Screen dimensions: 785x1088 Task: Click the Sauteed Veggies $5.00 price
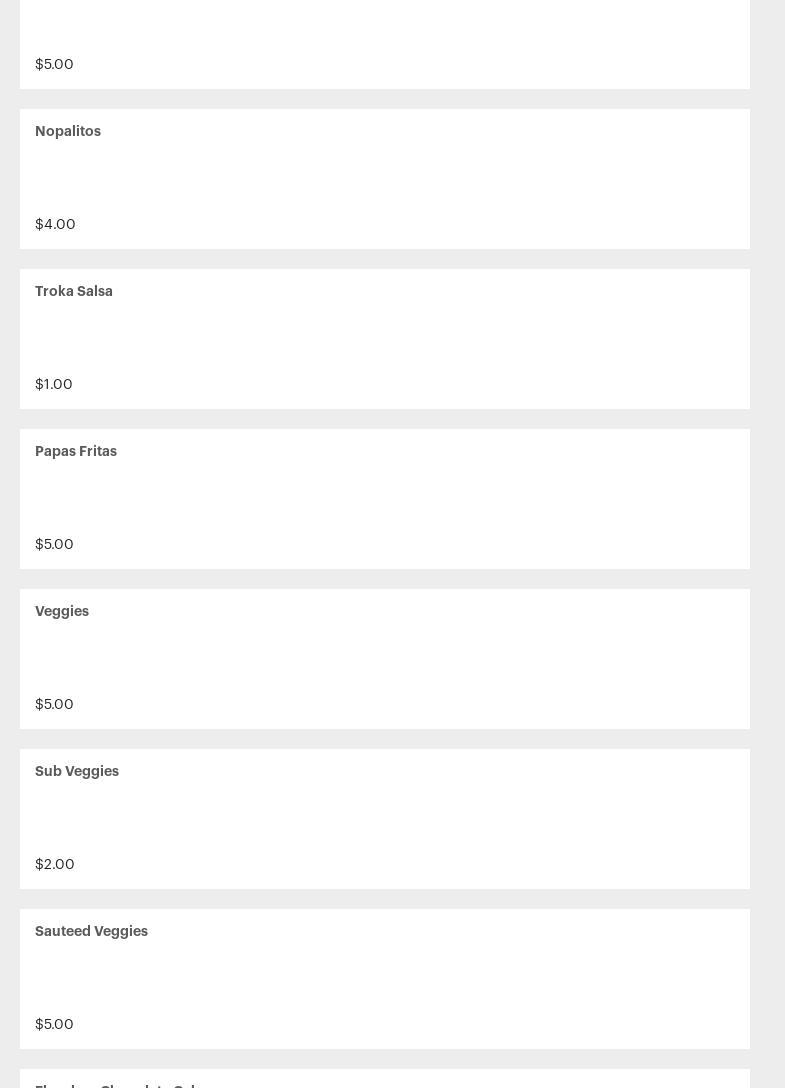pos(54,1024)
